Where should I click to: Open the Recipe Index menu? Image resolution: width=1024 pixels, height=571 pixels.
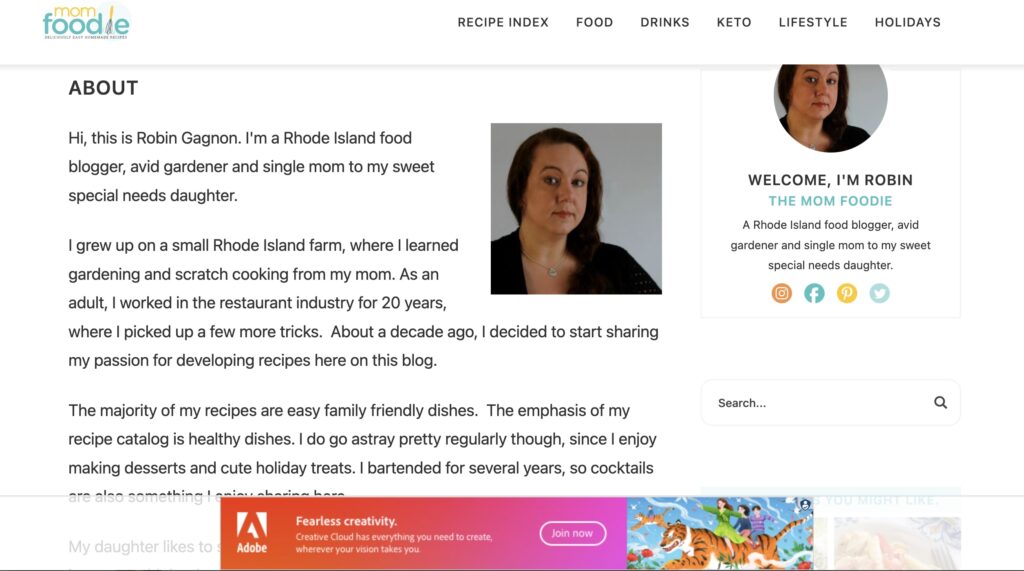503,22
